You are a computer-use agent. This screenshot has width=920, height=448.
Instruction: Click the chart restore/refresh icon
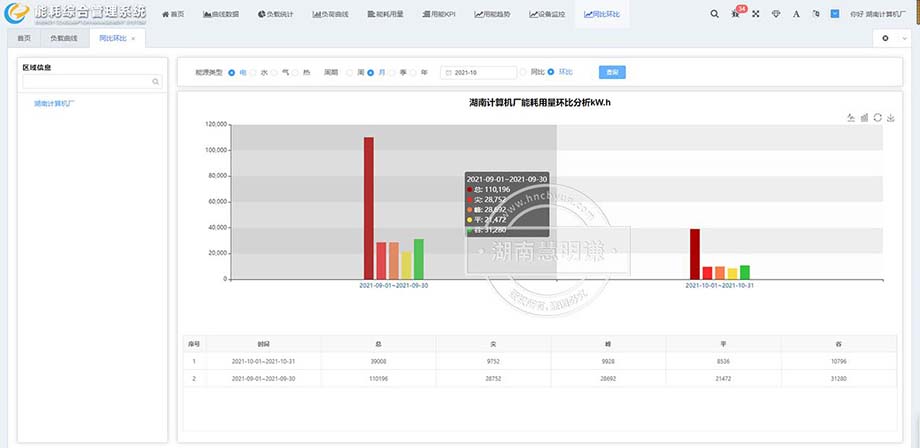point(877,118)
